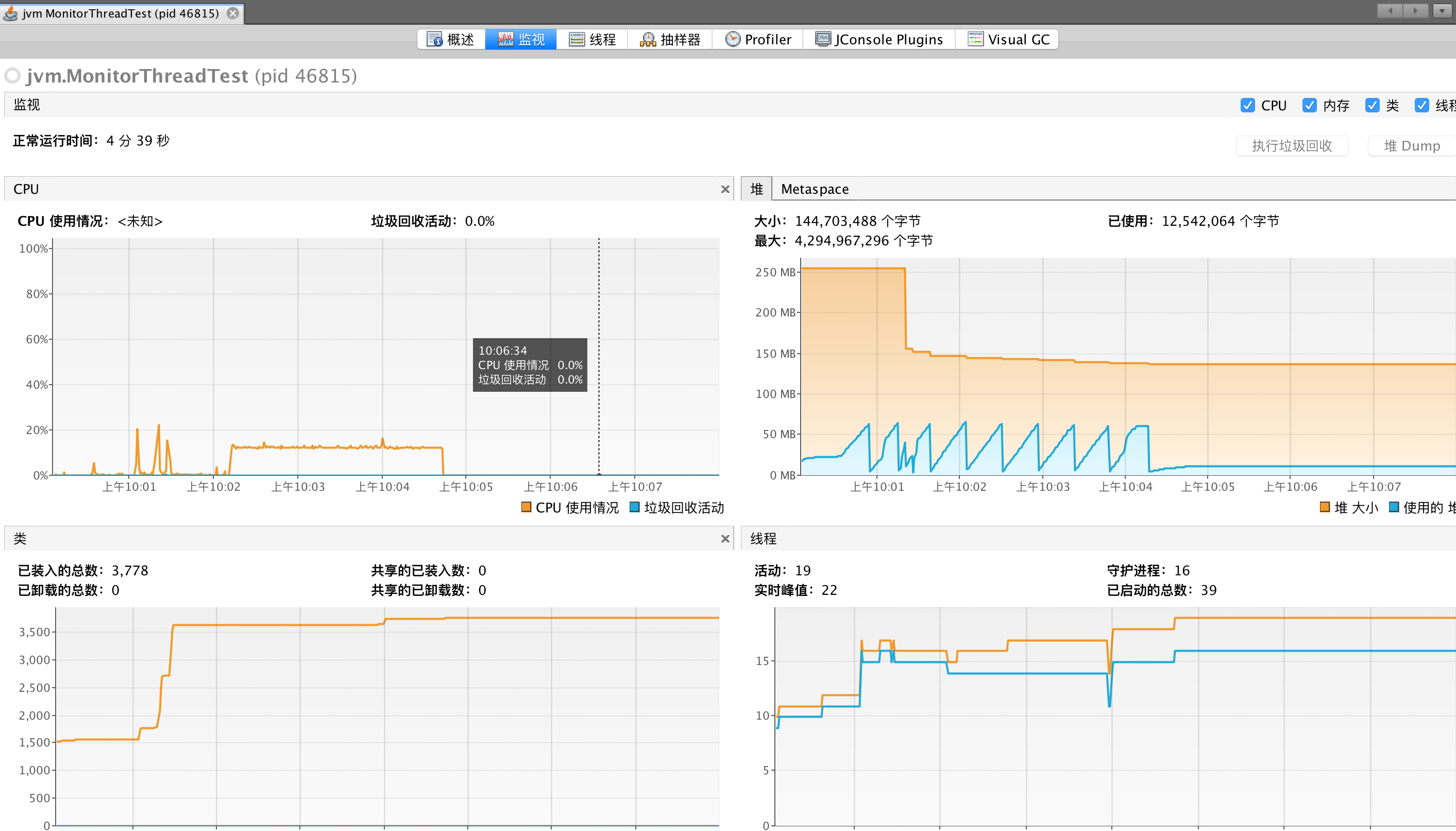
Task: Open the 概述 overview tab icon
Action: 434,39
